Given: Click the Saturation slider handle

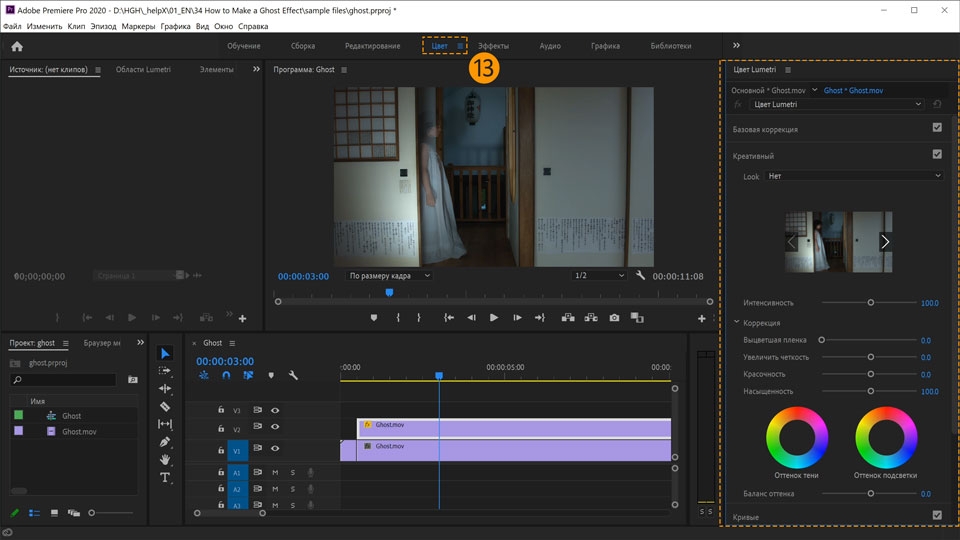Looking at the screenshot, I should [x=871, y=391].
